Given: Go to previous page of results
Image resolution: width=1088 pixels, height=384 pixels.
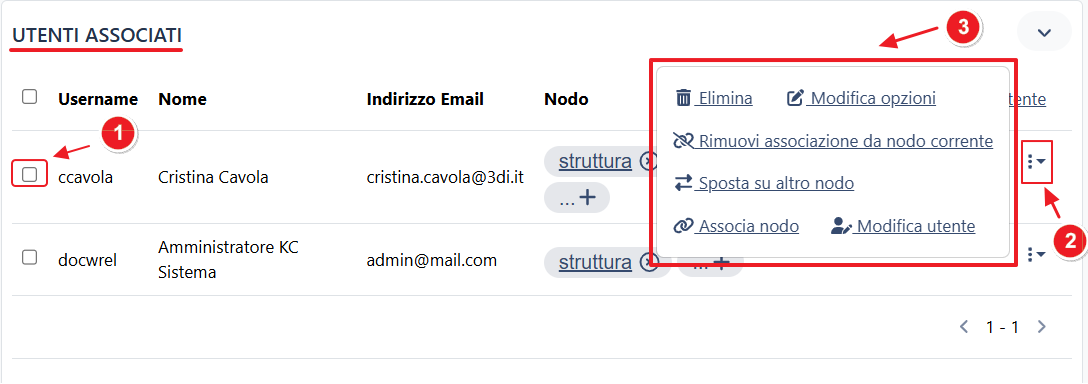Looking at the screenshot, I should 964,326.
